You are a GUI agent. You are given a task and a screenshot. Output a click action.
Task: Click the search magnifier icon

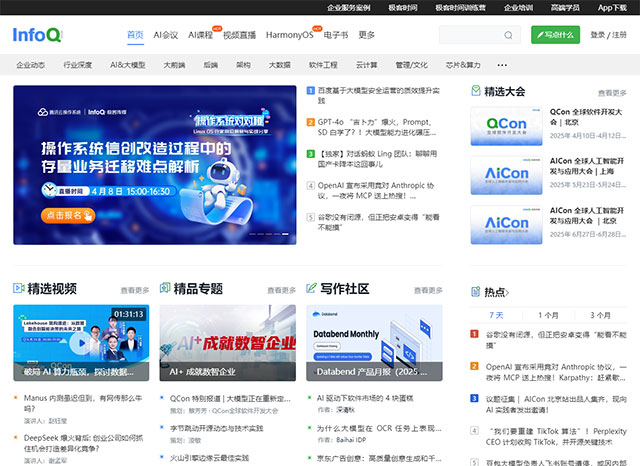click(509, 35)
